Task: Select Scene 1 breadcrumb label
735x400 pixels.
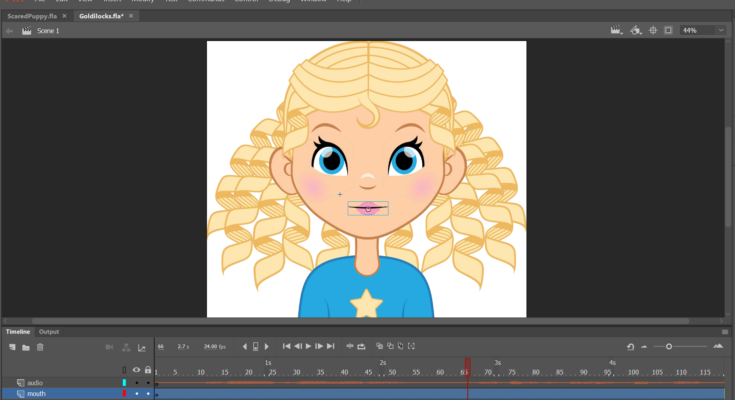Action: (x=48, y=31)
